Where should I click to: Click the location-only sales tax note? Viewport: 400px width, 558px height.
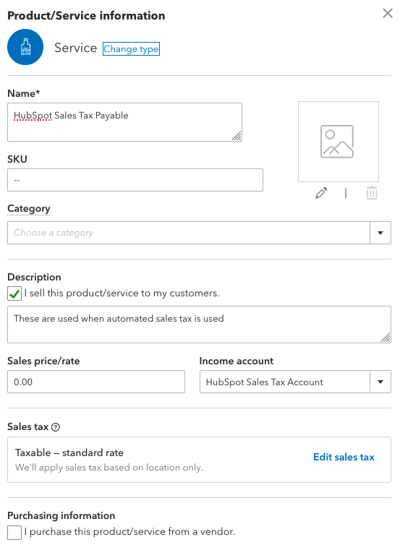[x=109, y=468]
